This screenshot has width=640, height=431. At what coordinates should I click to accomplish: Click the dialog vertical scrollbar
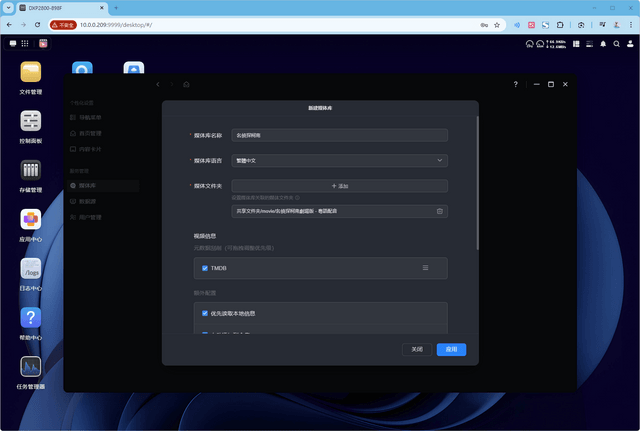(477, 183)
